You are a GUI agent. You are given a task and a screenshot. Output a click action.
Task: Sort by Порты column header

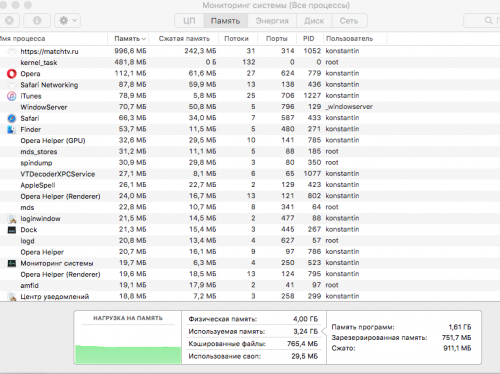click(x=277, y=39)
